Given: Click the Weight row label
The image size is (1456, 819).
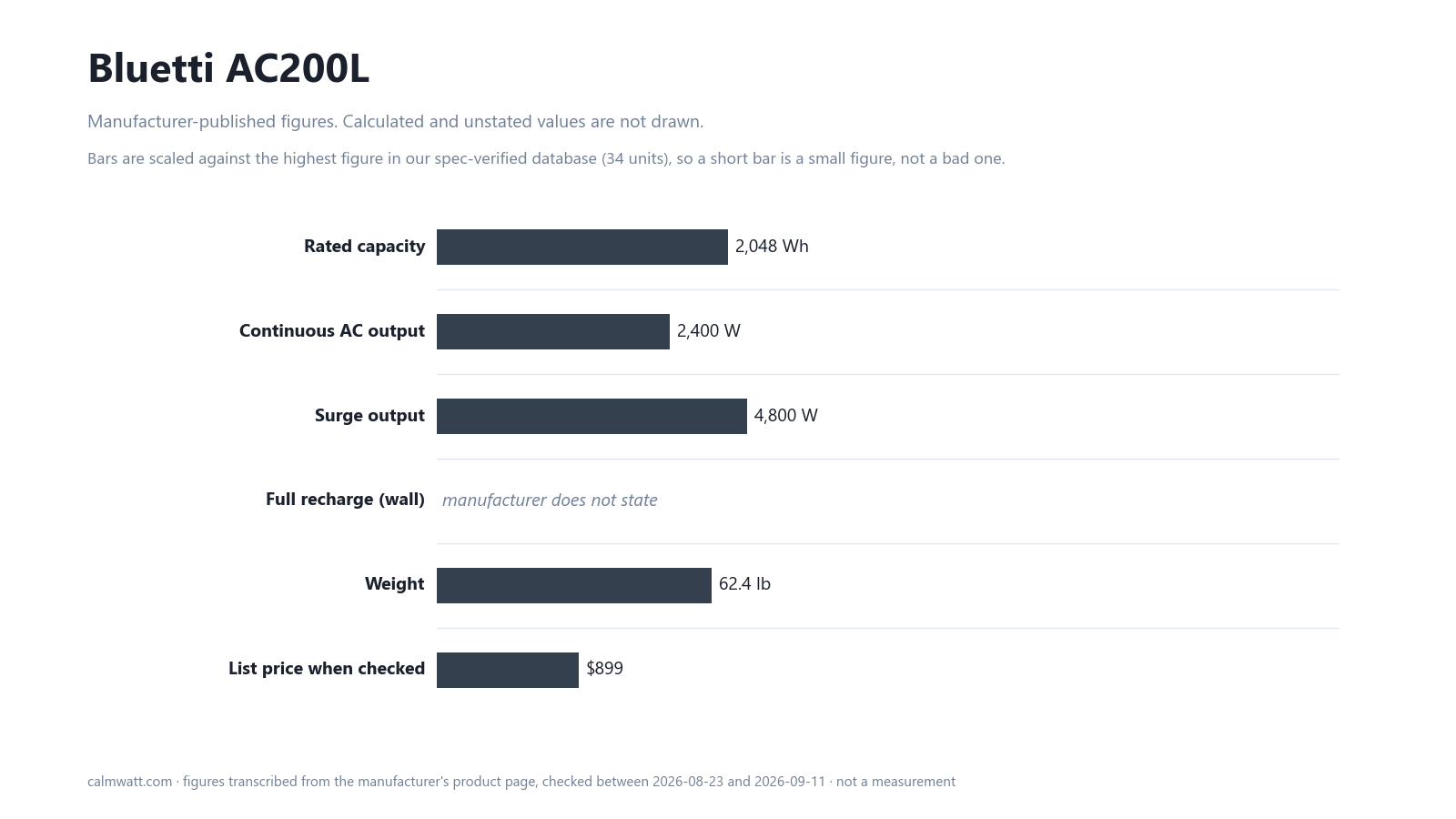Looking at the screenshot, I should click(395, 584).
